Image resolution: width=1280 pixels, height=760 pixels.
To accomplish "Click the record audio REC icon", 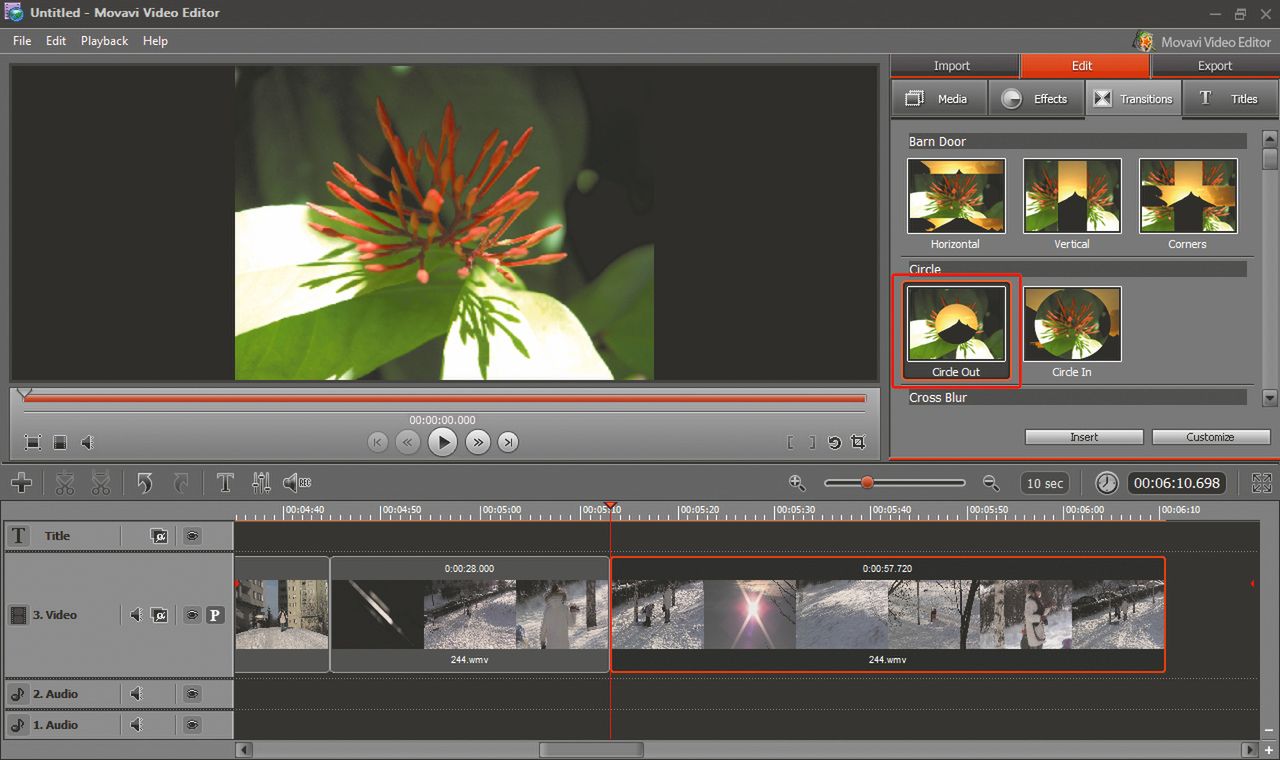I will coord(297,483).
